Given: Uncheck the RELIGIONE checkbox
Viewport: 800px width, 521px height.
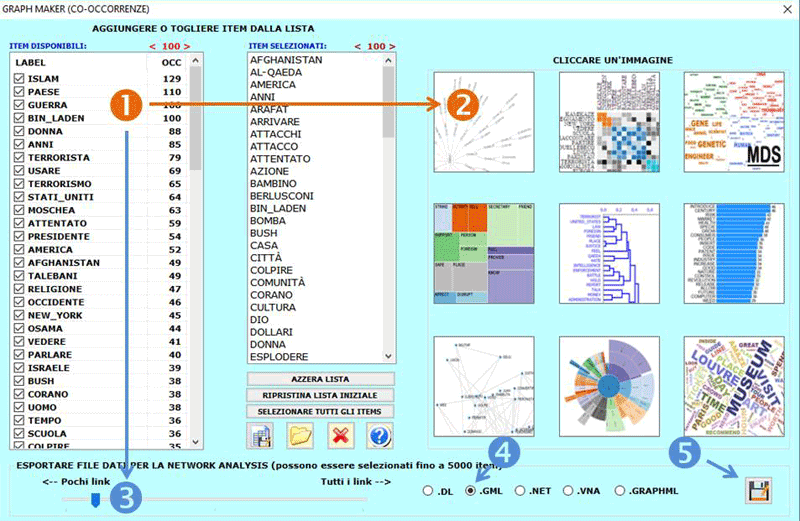Looking at the screenshot, I should coord(19,288).
